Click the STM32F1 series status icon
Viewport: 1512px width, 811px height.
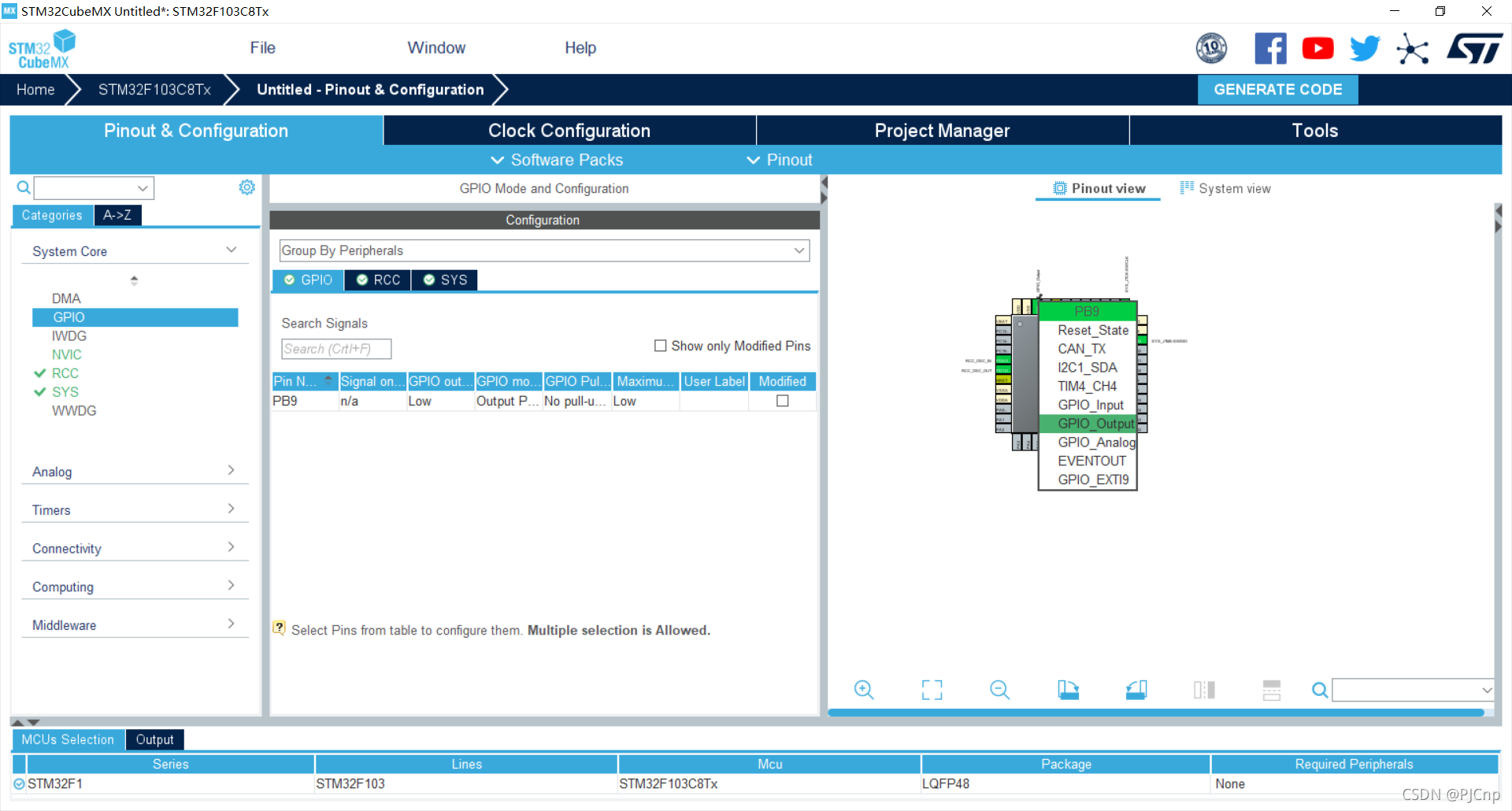(x=19, y=784)
